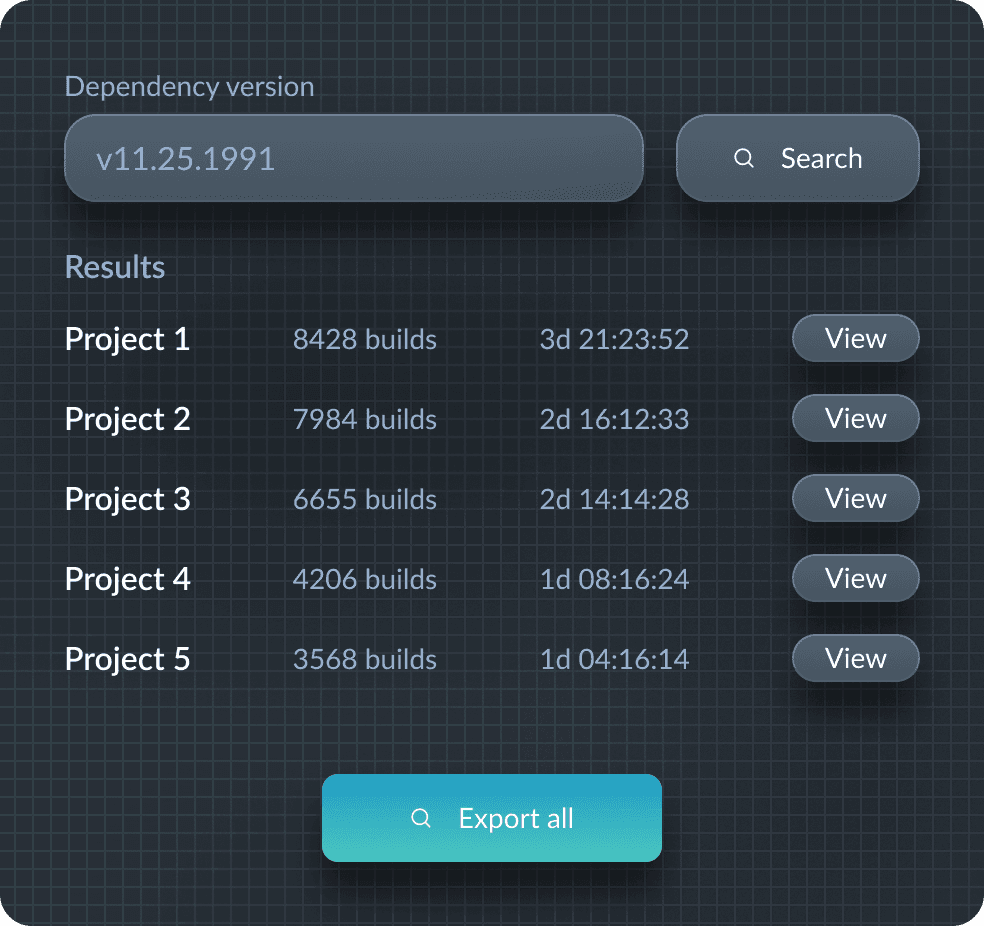Viewport: 984px width, 926px height.
Task: Click the Dependency version label
Action: pos(189,87)
